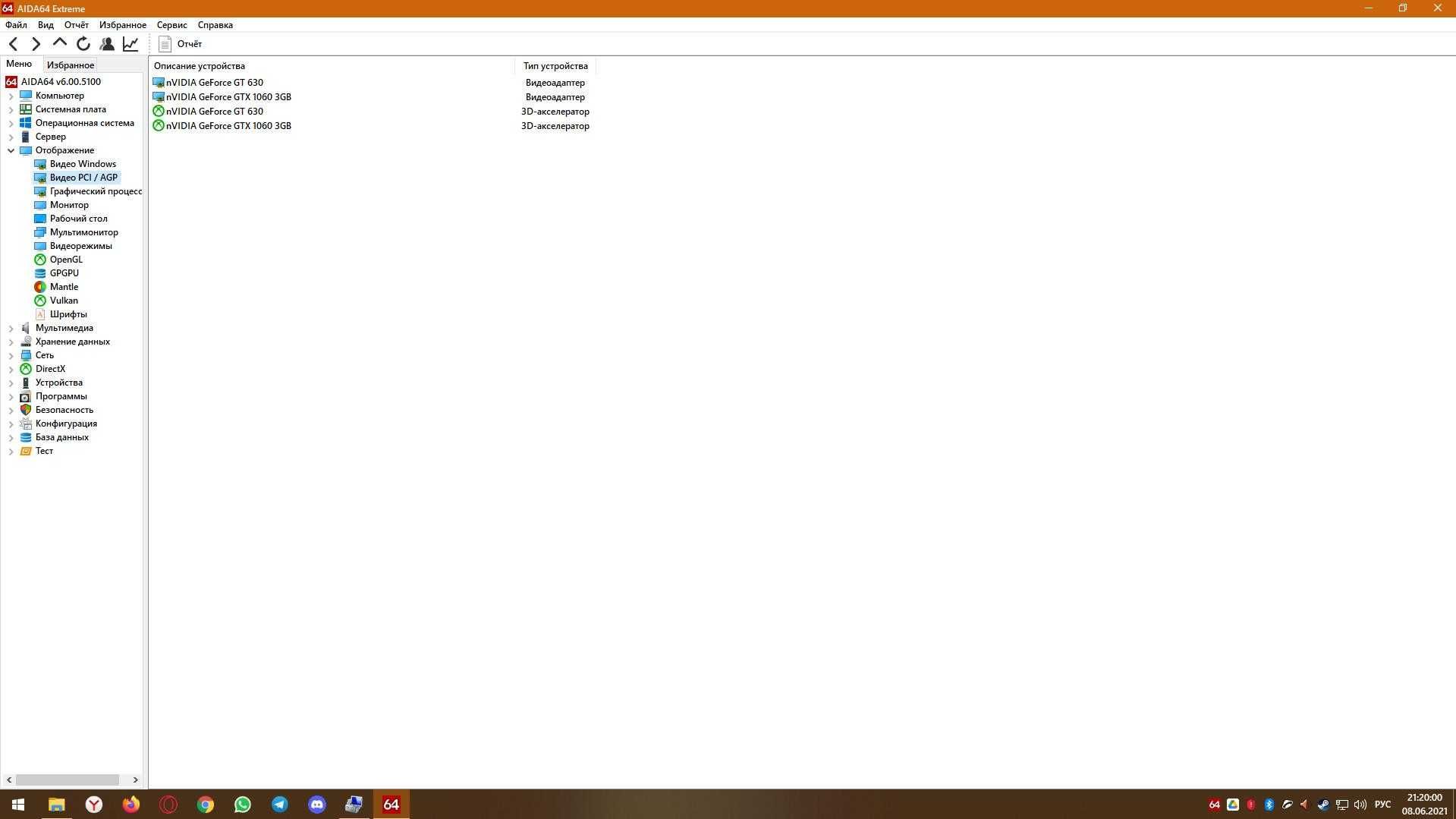Screen dimensions: 1456x819
Task: Expand the Компьютер tree node
Action: [11, 96]
